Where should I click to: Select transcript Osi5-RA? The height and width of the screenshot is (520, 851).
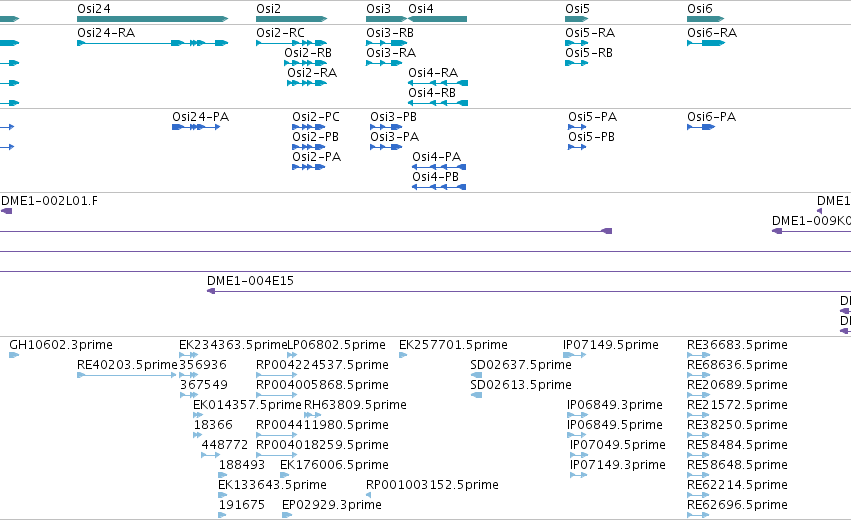pos(576,43)
